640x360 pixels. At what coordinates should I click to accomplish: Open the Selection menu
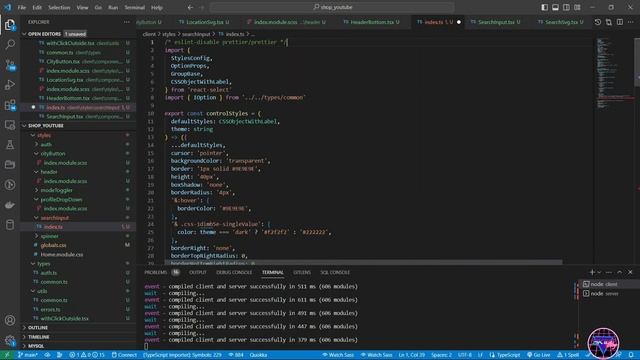click(59, 7)
